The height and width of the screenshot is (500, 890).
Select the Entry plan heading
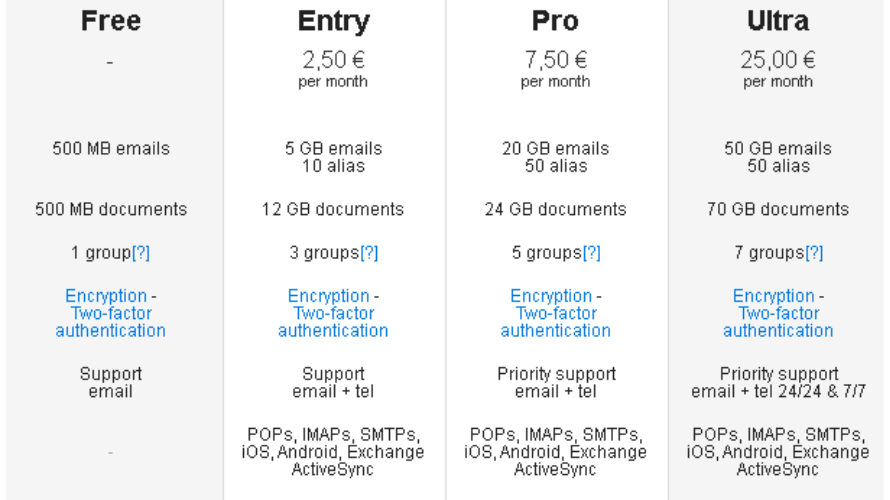333,21
